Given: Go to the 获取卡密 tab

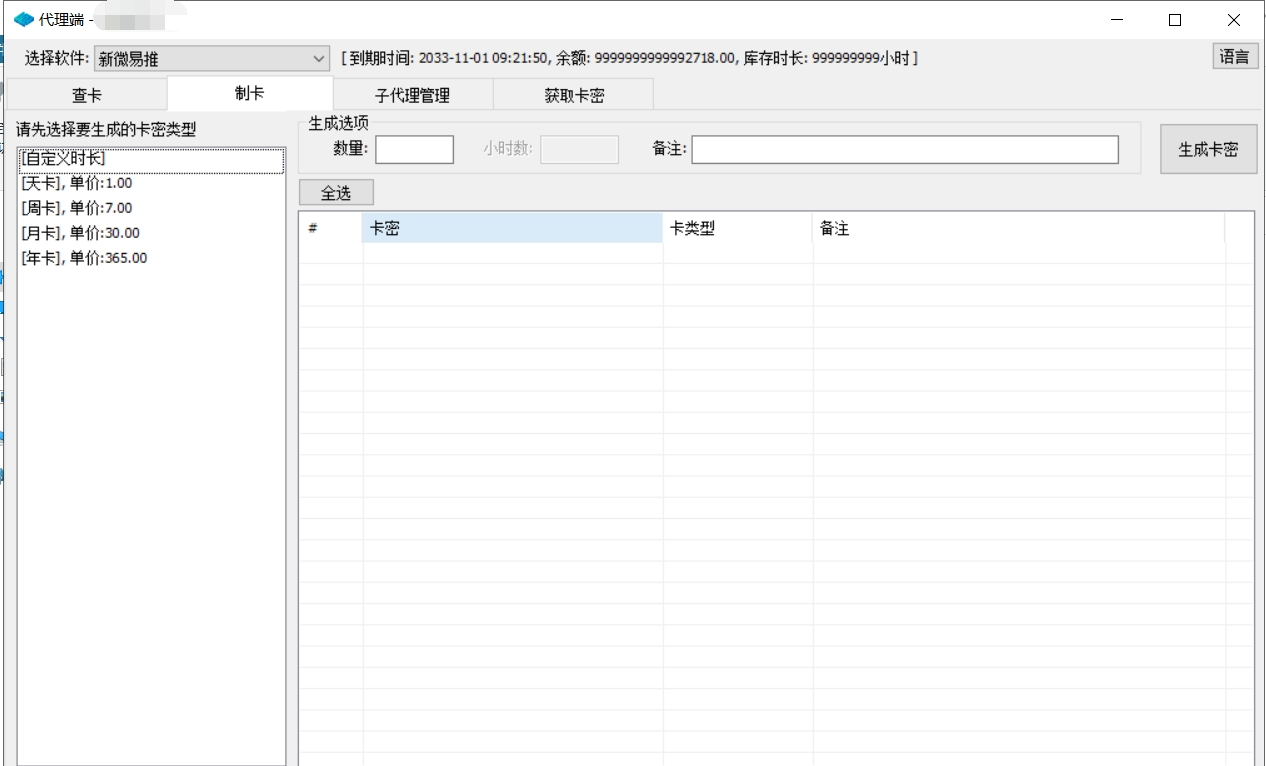Looking at the screenshot, I should point(574,95).
